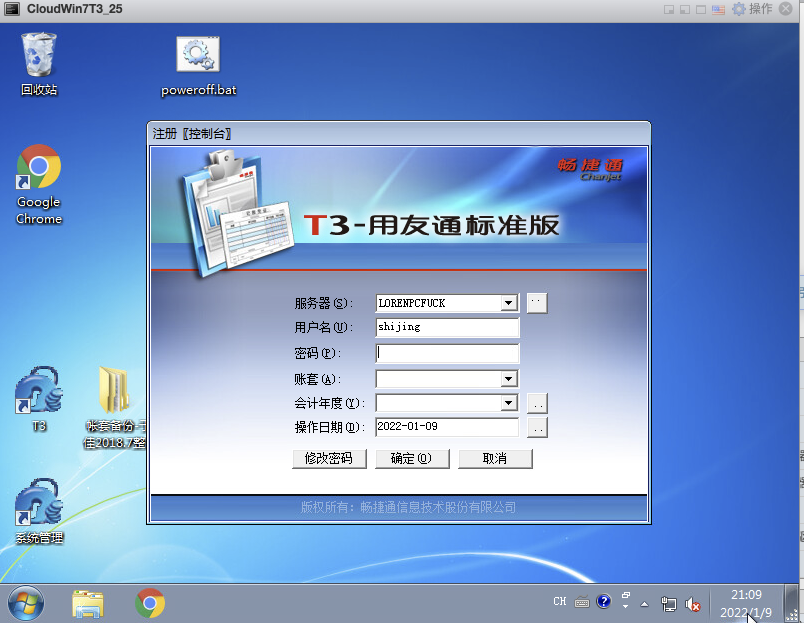Click into the 密码 password field

pyautogui.click(x=447, y=353)
